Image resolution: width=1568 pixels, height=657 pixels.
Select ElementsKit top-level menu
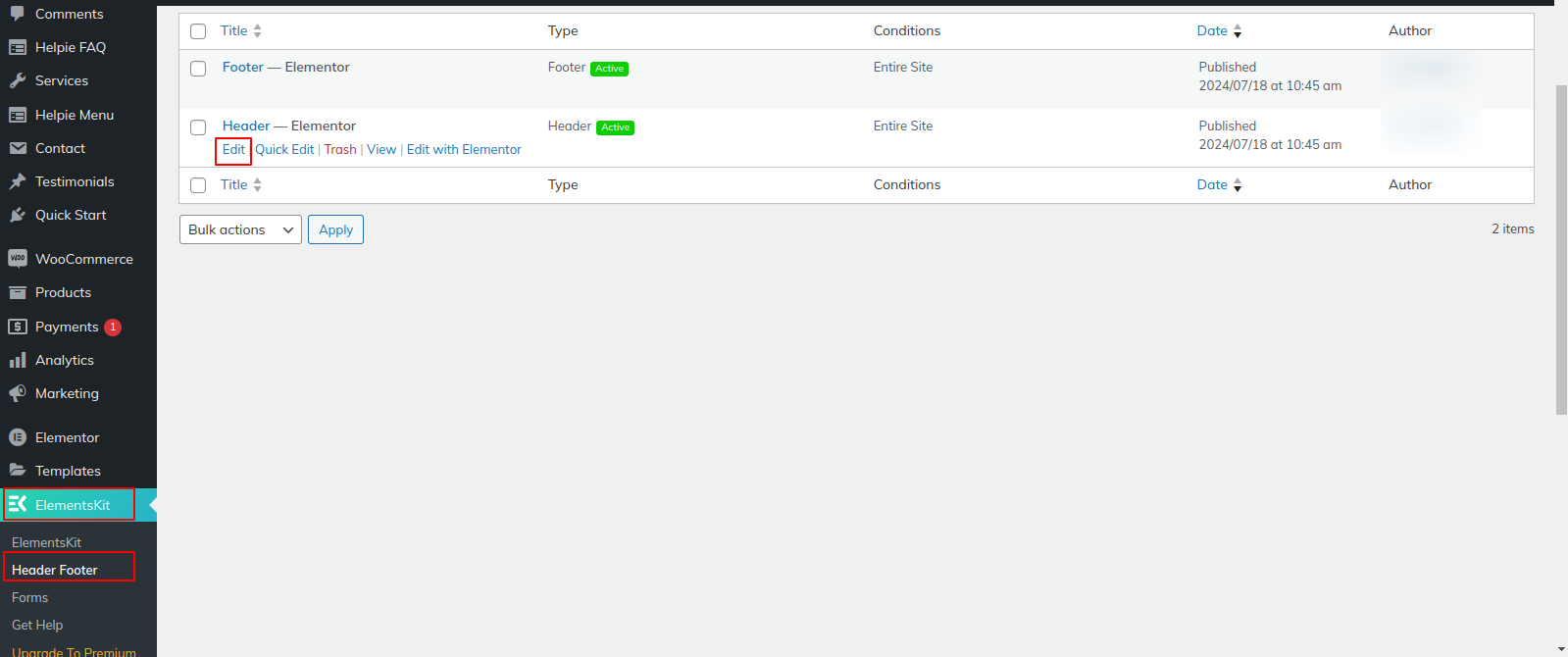[78, 505]
